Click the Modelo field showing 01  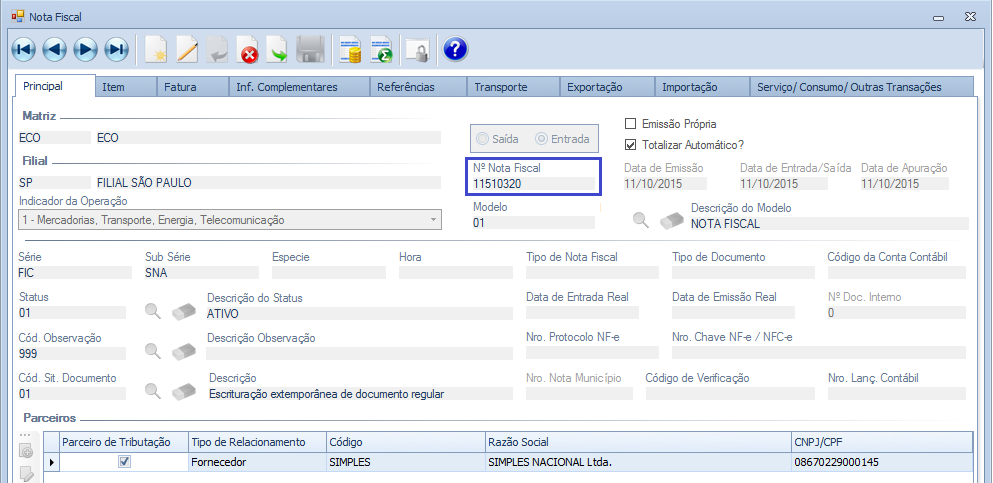pos(533,223)
